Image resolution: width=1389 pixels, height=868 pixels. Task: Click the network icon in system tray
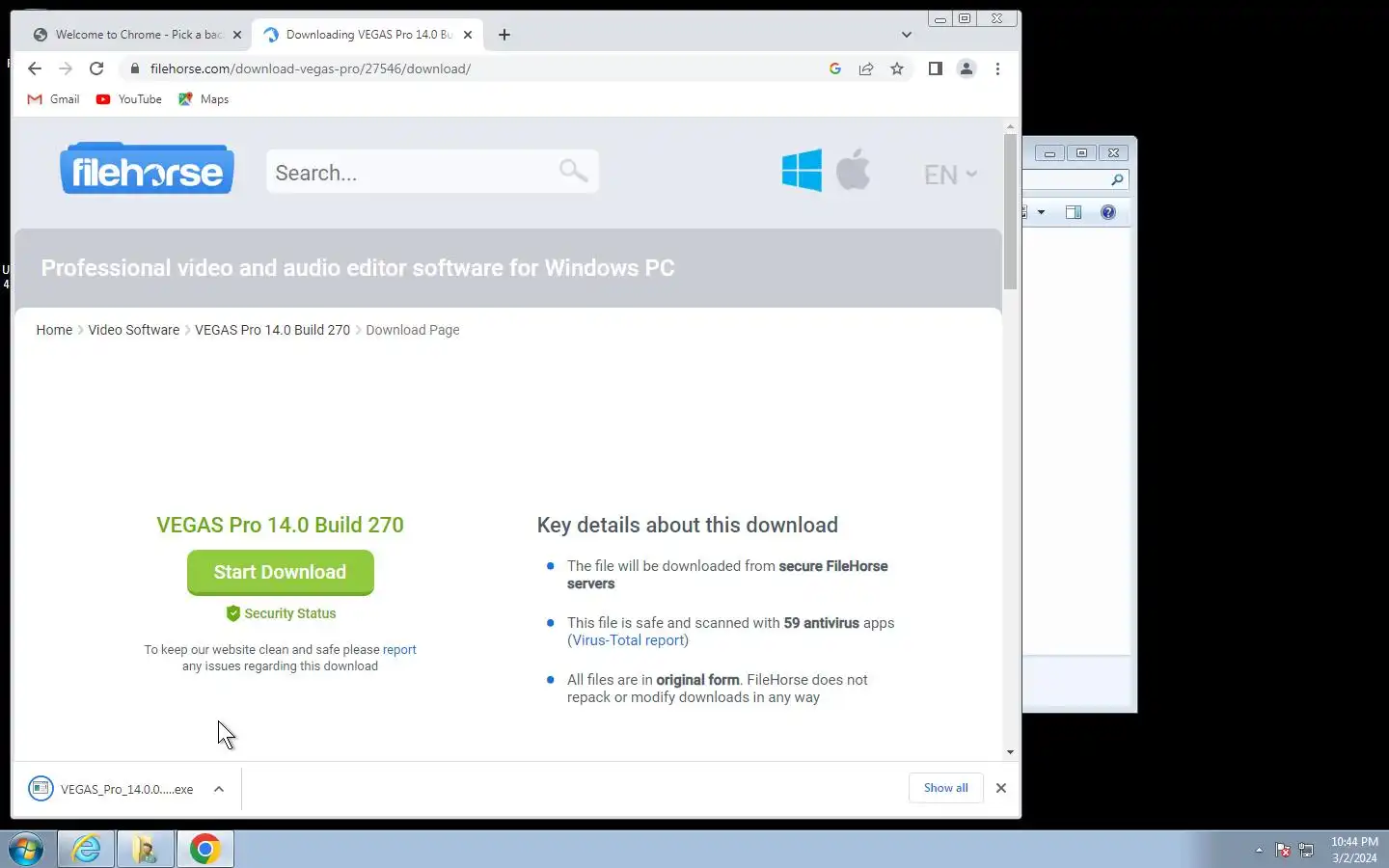coord(1306,850)
